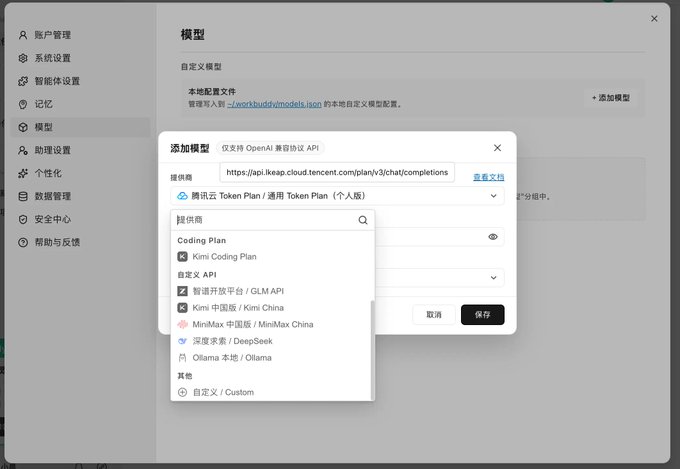Collapse the 腾讯云 Token Plan provider dropdown

tap(337, 196)
